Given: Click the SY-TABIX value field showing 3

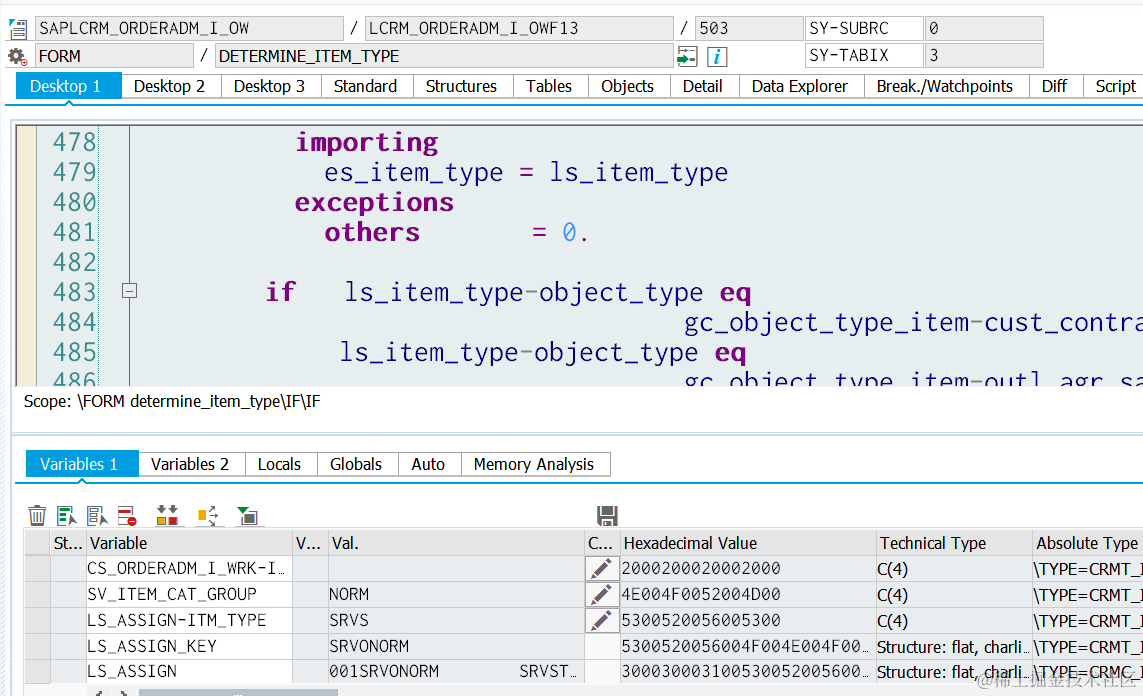Looking at the screenshot, I should pos(984,55).
